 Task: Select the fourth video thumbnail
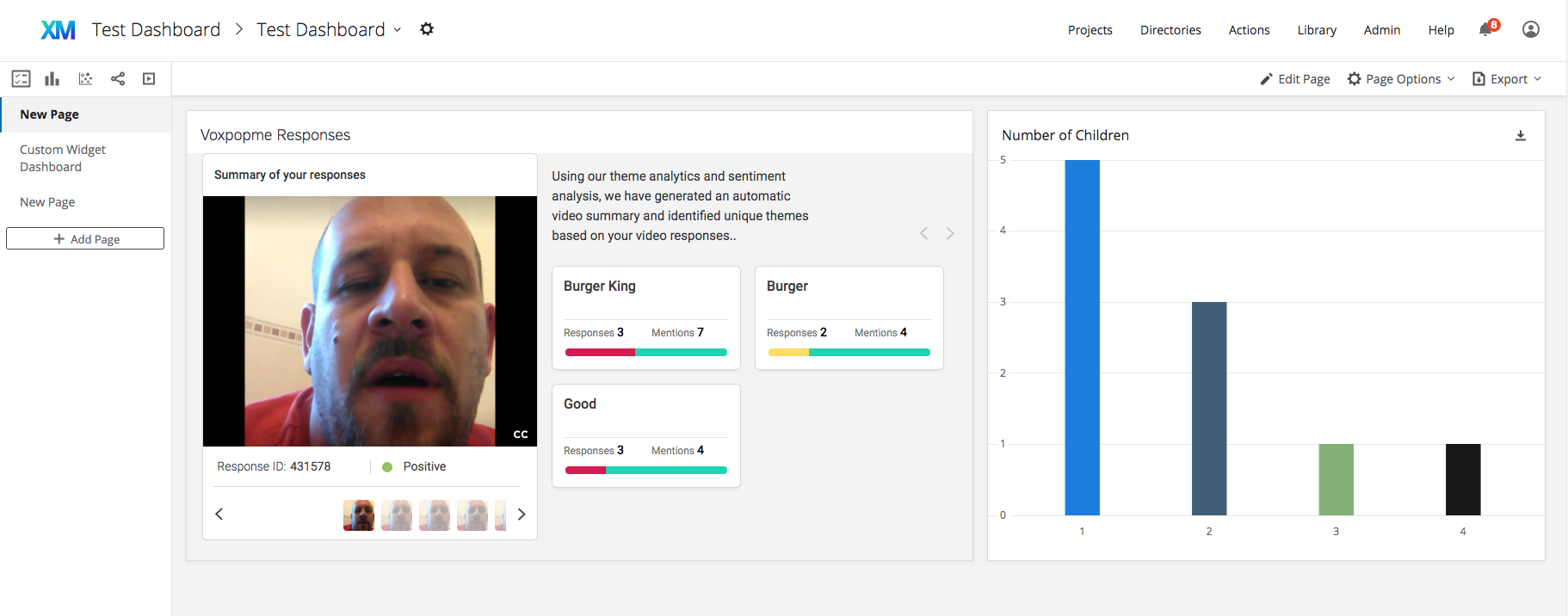click(472, 515)
